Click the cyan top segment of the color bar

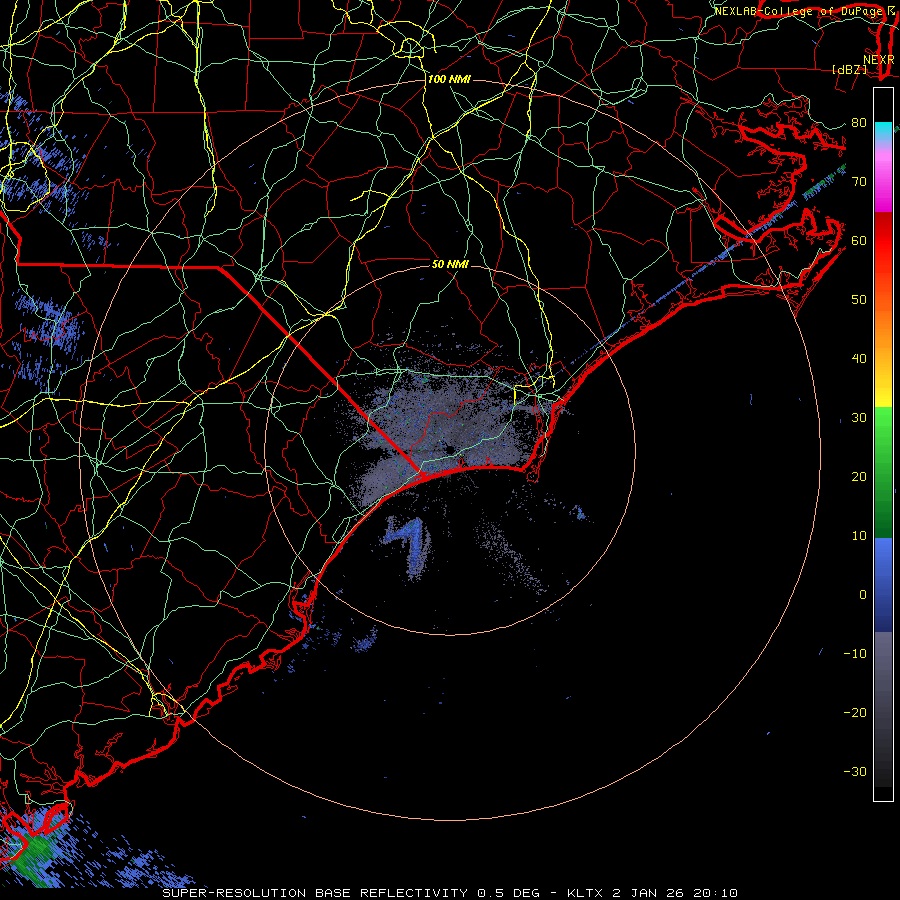pos(883,130)
